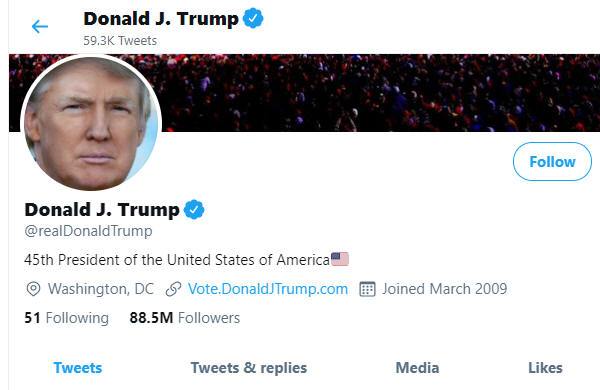View the 88.5M Followers list
Image resolution: width=600 pixels, height=390 pixels.
[185, 318]
